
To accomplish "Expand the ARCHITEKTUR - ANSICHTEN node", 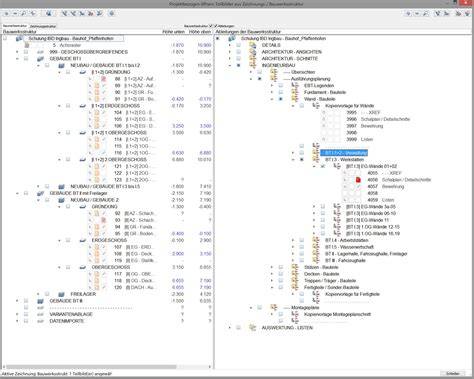I will 230,52.
